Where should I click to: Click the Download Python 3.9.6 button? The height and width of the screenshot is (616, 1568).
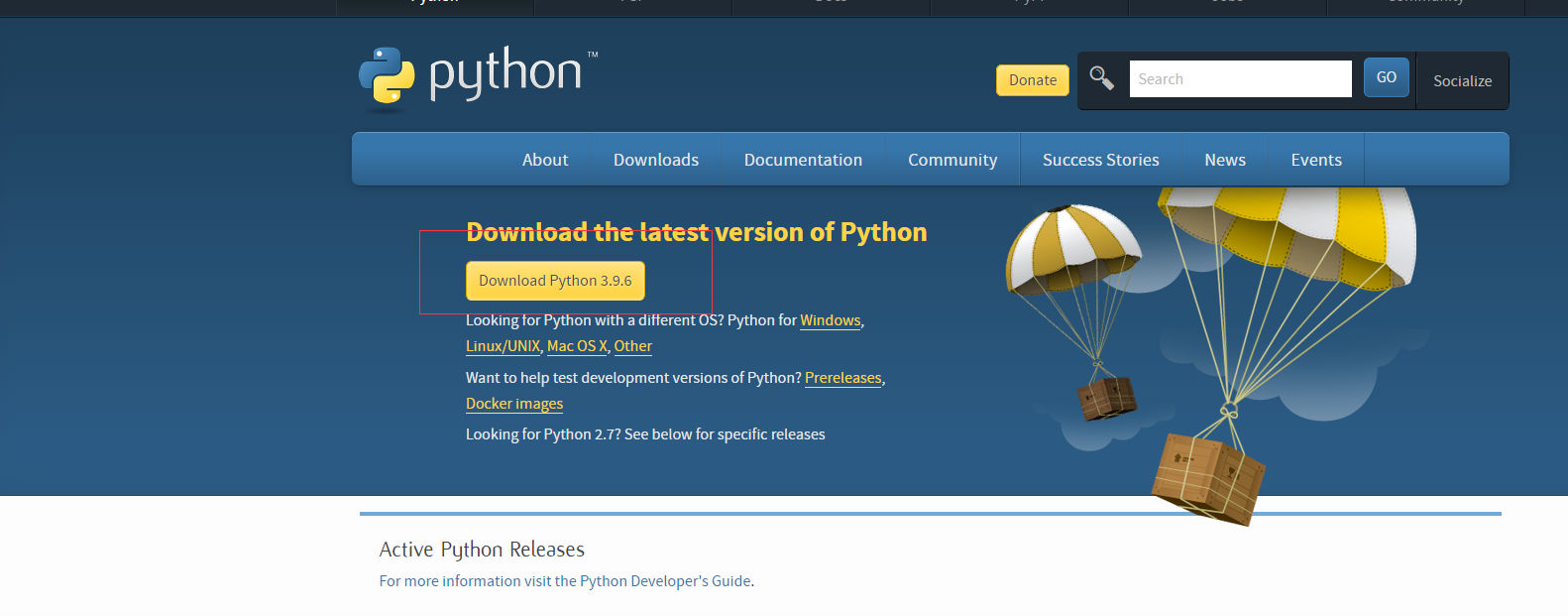[x=555, y=281]
